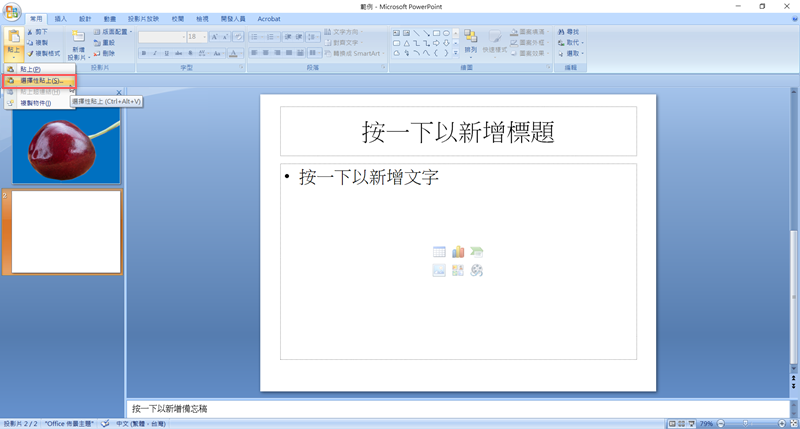The height and width of the screenshot is (429, 800).
Task: Click the Arrange (排列) button
Action: point(470,41)
